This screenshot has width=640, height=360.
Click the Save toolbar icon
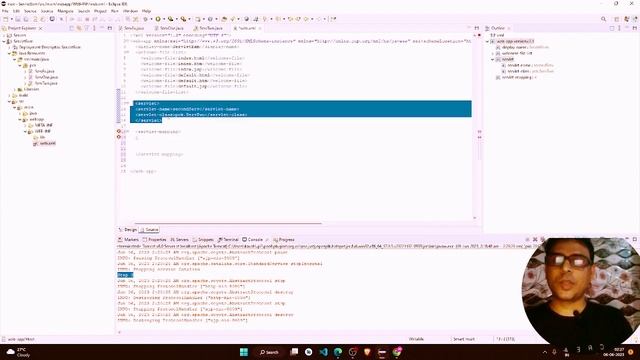[x=18, y=19]
